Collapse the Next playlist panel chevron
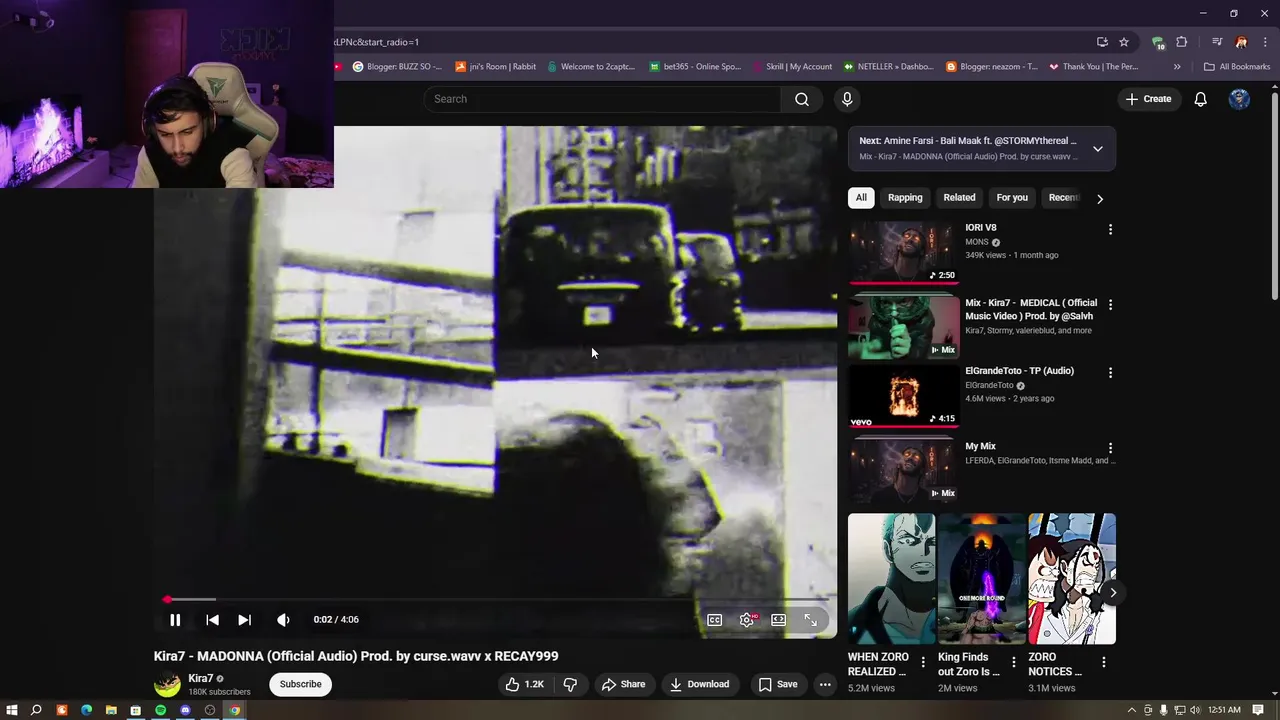The width and height of the screenshot is (1280, 720). coord(1098,149)
